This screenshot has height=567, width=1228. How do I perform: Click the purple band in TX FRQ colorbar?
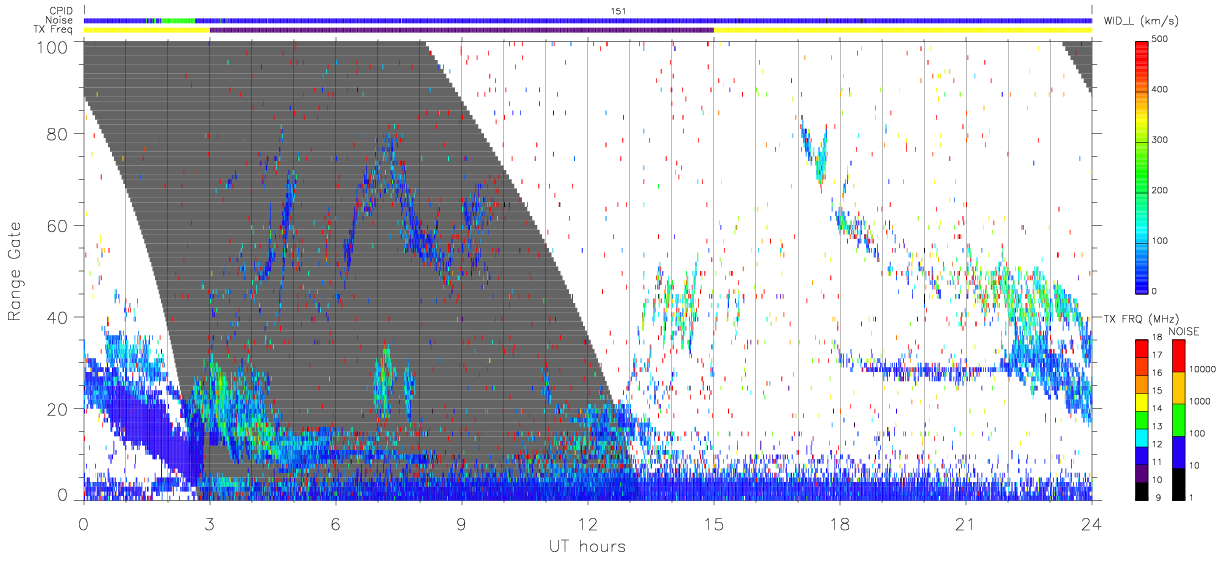point(1140,471)
